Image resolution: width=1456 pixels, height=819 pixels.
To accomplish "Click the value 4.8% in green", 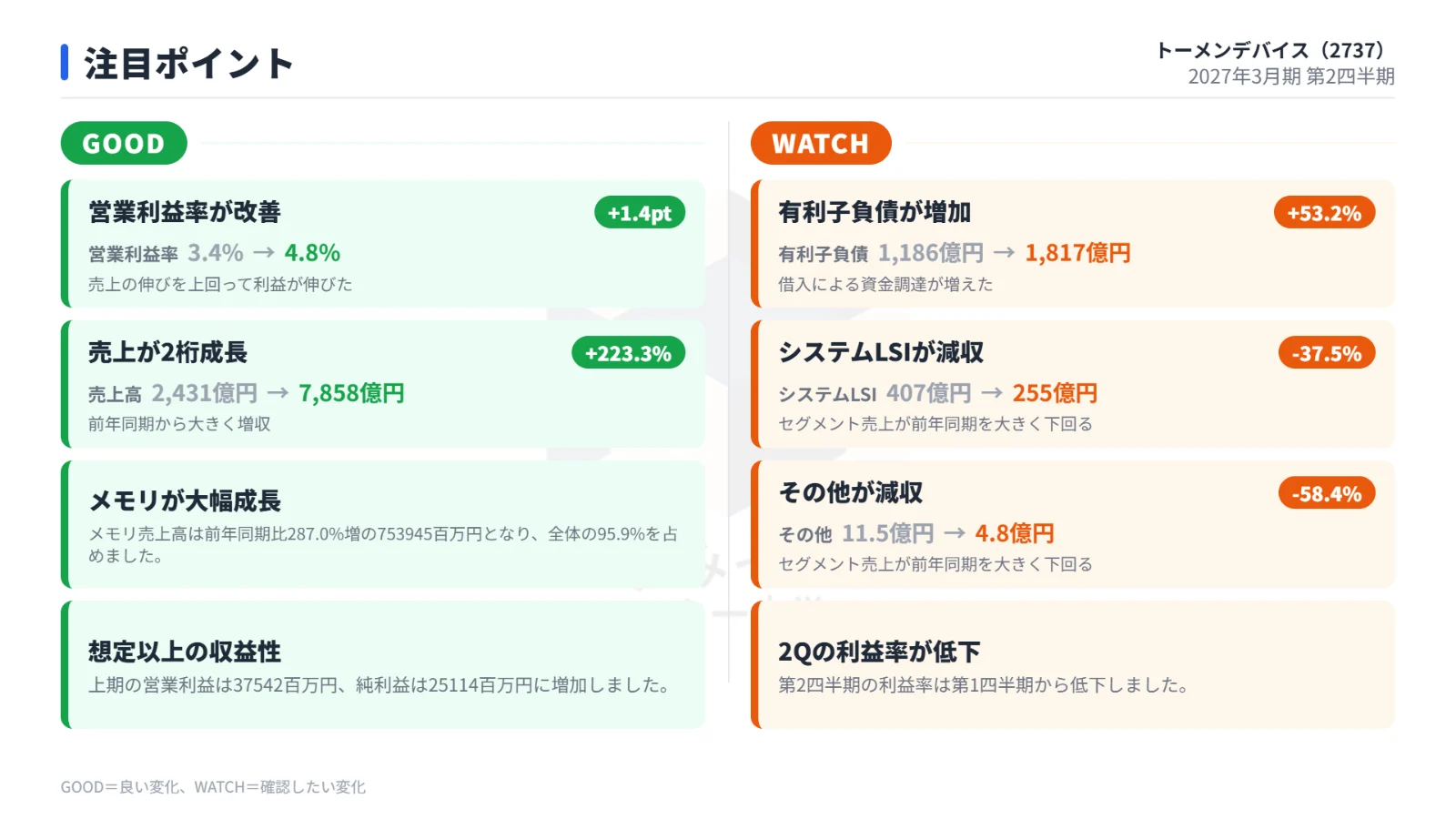I will pyautogui.click(x=312, y=252).
